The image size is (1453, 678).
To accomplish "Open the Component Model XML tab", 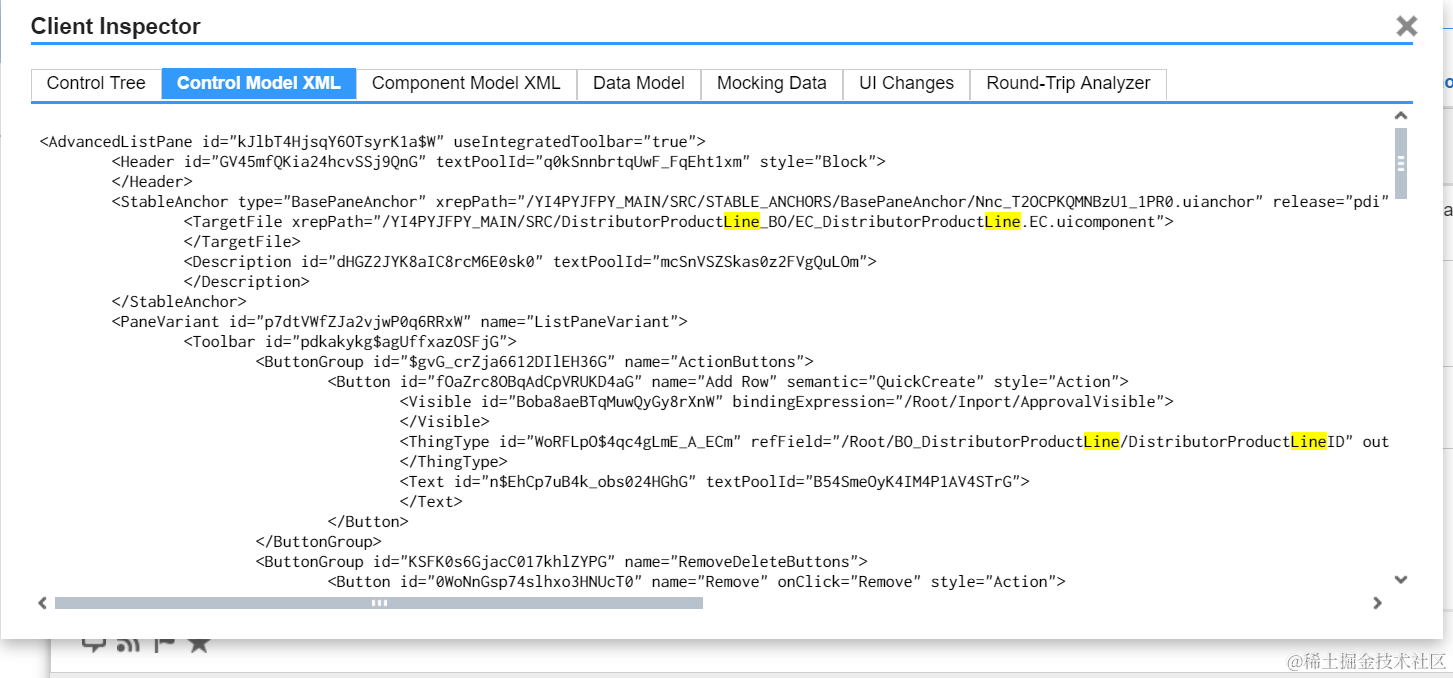I will pos(466,83).
